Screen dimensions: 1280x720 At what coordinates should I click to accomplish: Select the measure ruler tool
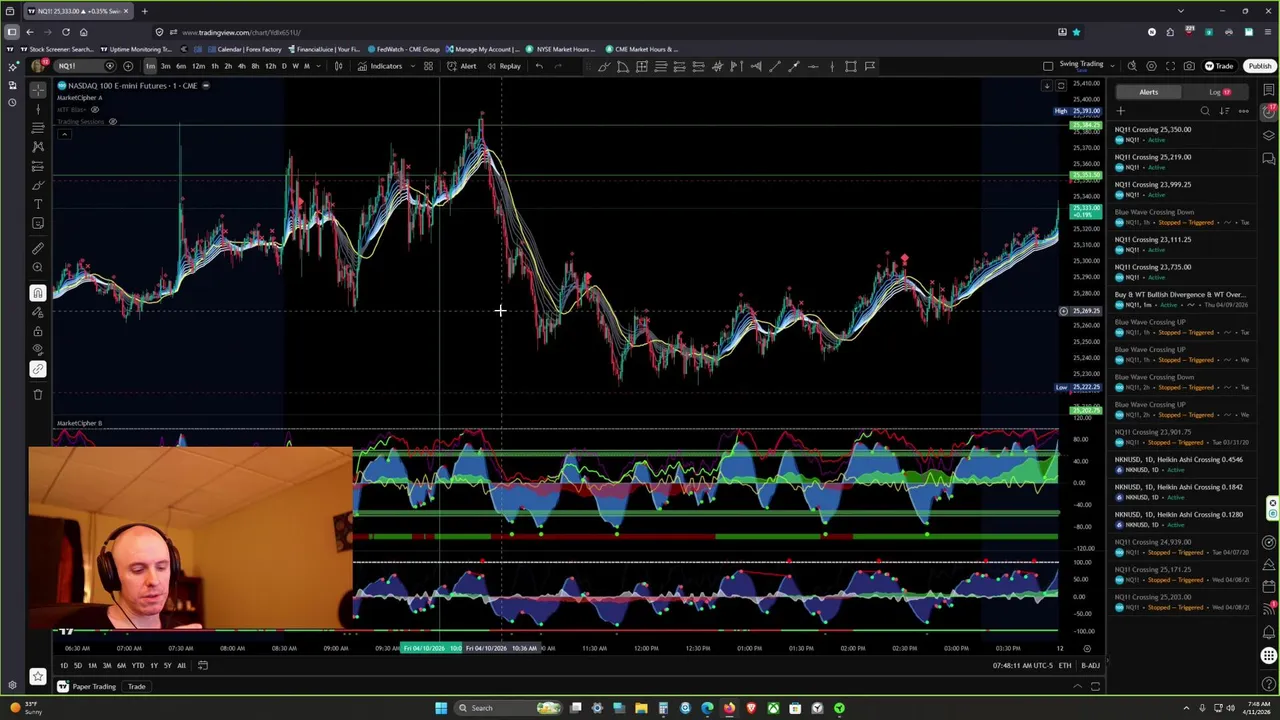[x=38, y=248]
